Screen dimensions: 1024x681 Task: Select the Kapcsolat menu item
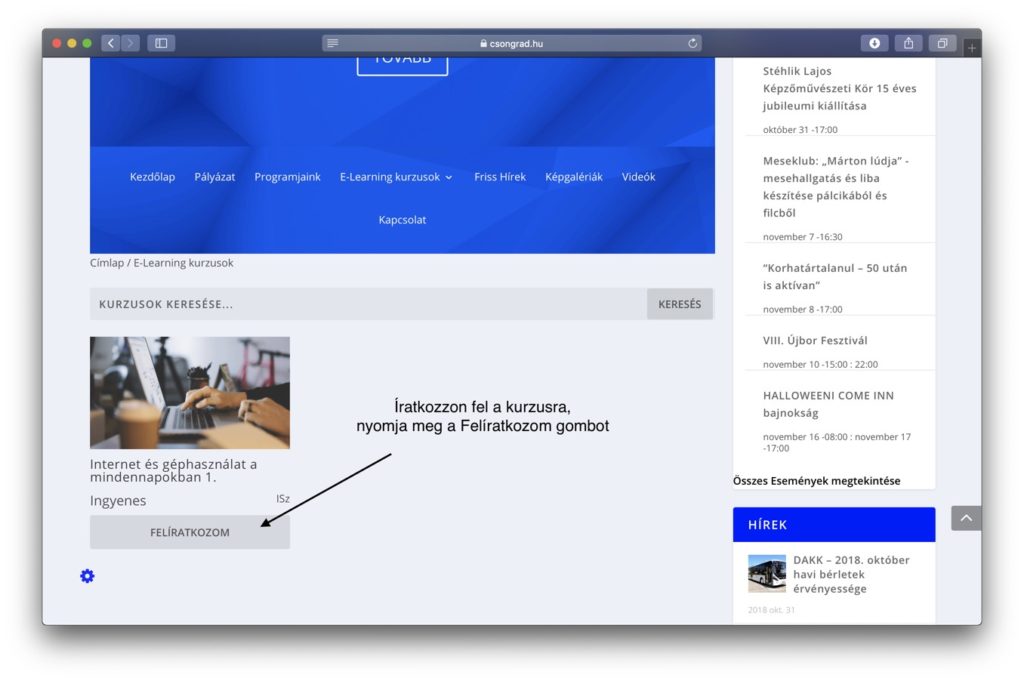point(402,220)
